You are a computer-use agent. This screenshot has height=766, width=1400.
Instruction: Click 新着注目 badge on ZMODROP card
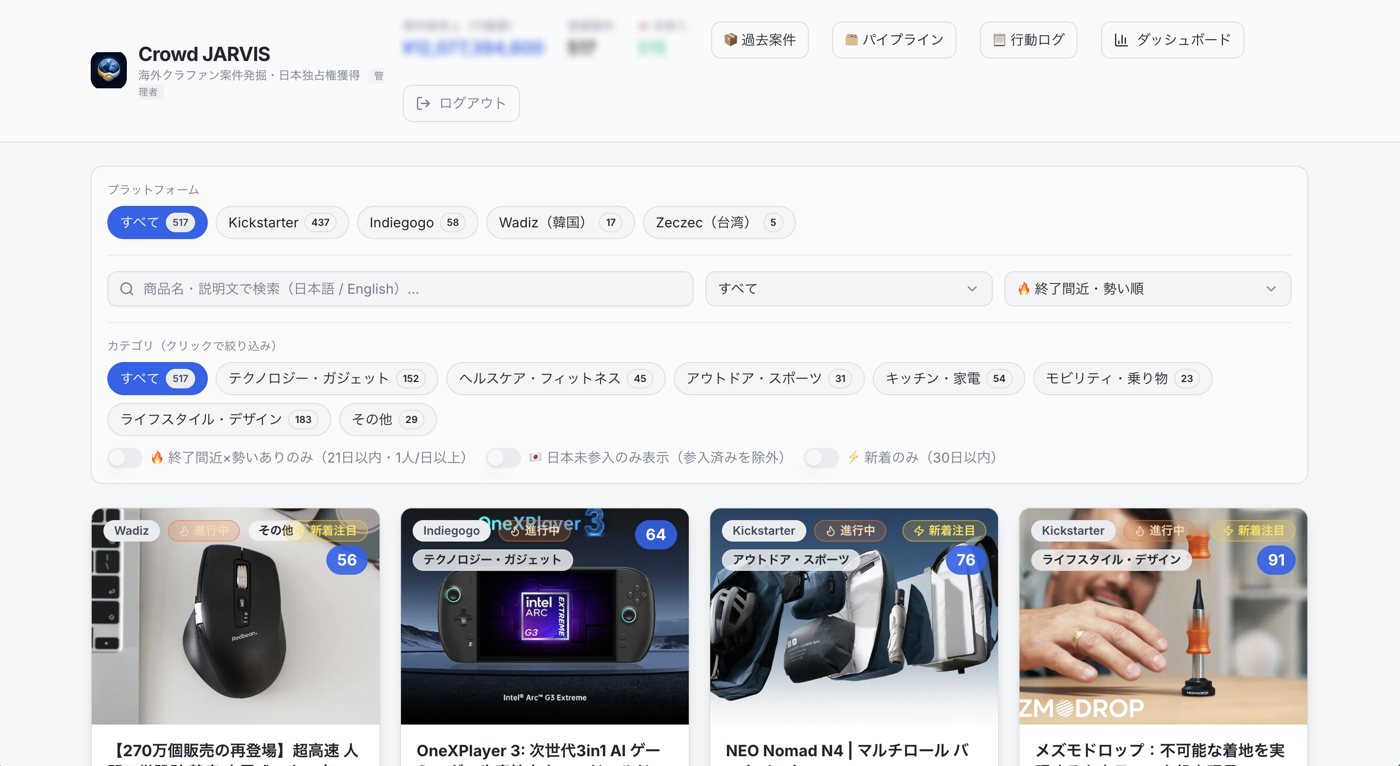click(x=1254, y=530)
